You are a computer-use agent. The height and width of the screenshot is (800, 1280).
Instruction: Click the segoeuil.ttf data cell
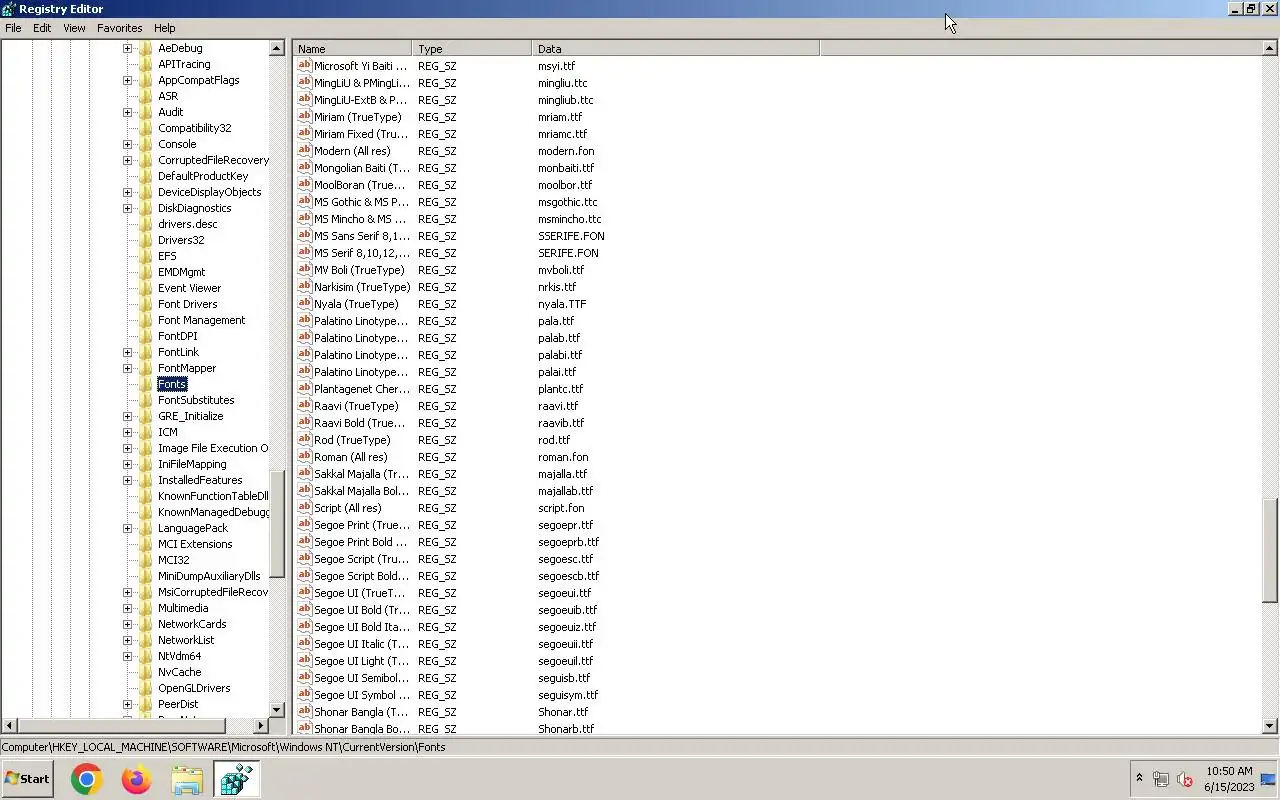click(x=565, y=661)
